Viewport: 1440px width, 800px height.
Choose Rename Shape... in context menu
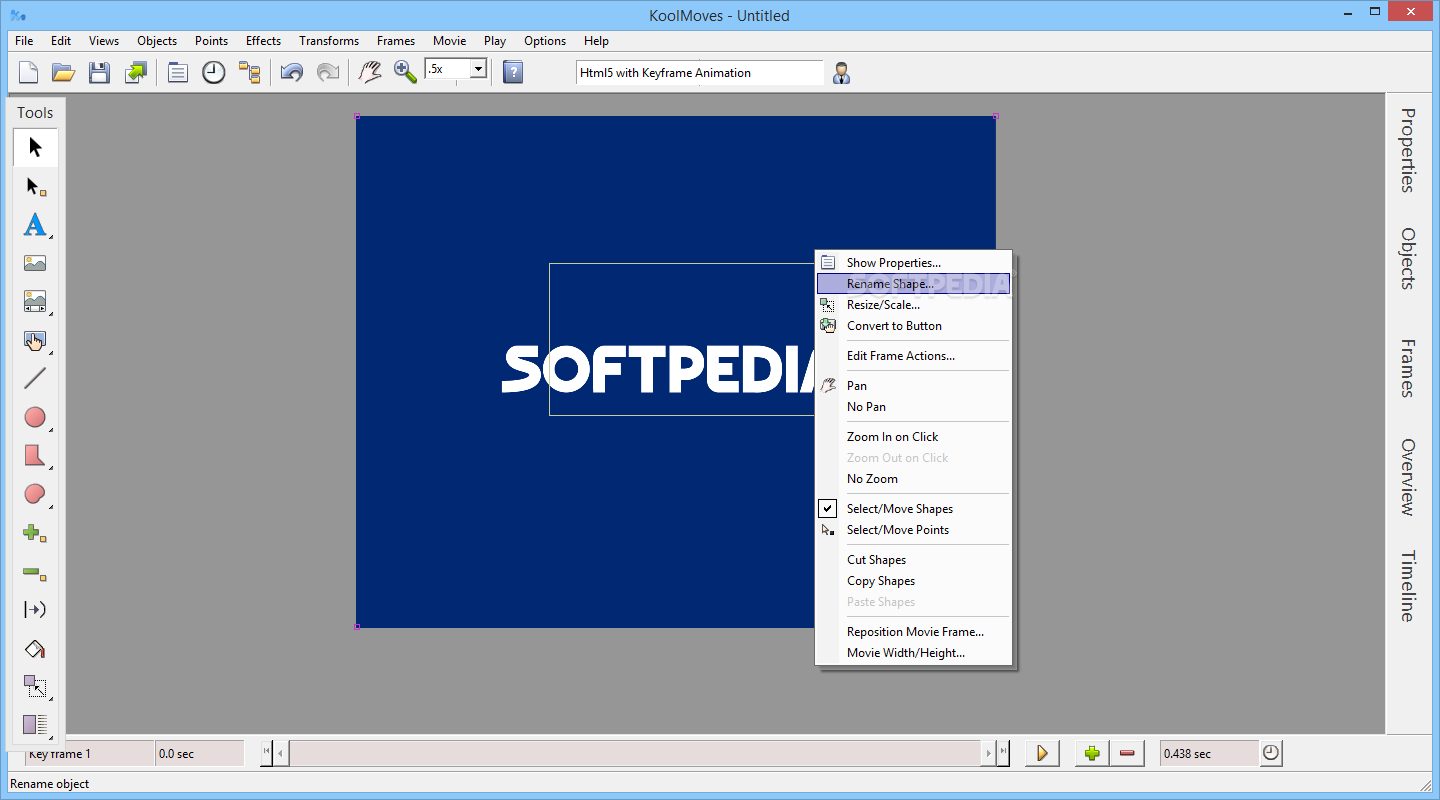point(914,284)
